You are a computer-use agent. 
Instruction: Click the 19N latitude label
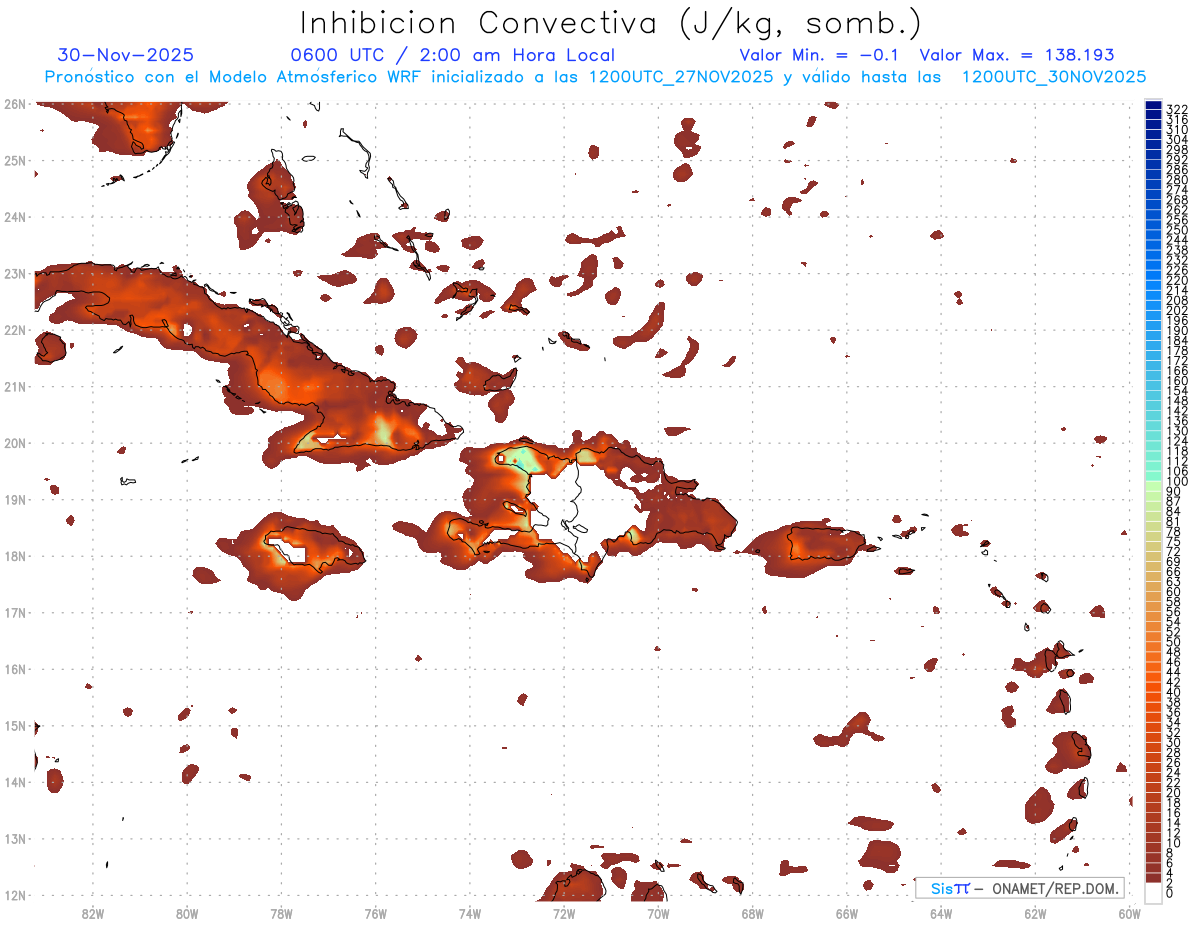[x=15, y=499]
